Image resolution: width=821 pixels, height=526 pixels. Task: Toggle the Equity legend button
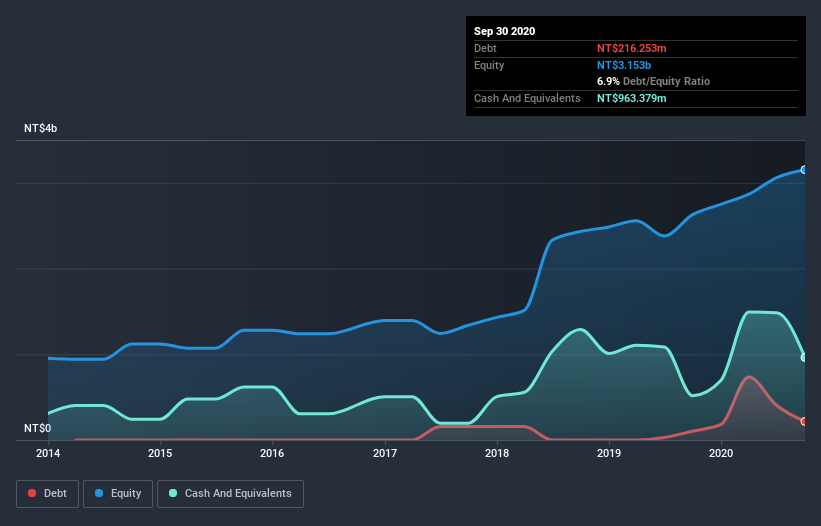point(118,494)
